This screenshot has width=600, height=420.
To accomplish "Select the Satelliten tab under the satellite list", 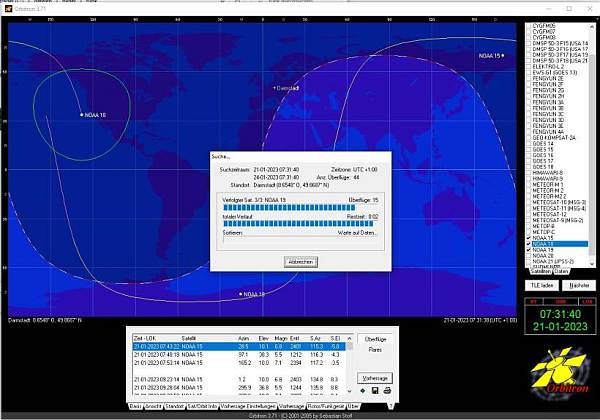I will click(541, 271).
